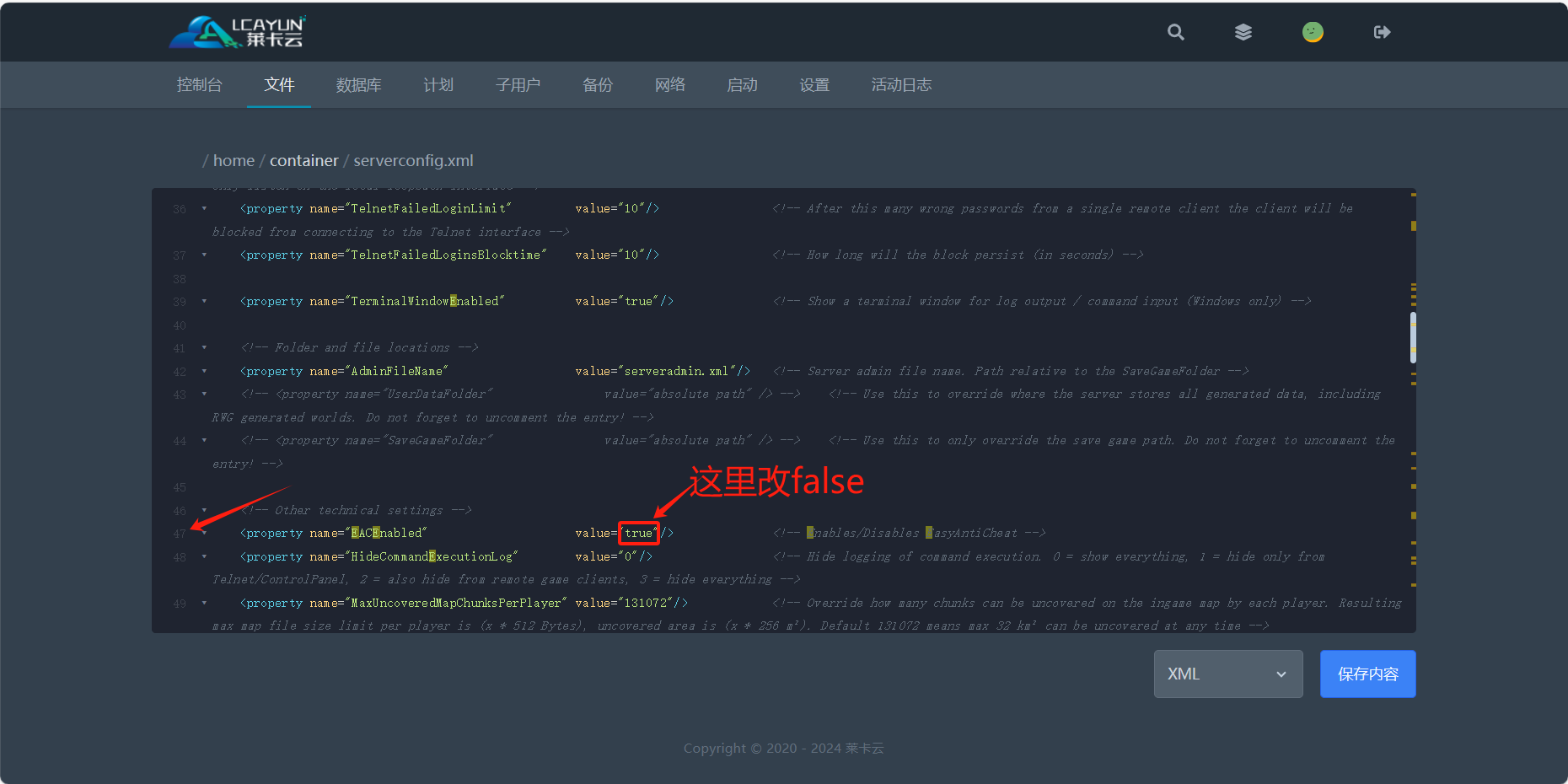The image size is (1568, 784).
Task: Open the container breadcrumb link
Action: pyautogui.click(x=303, y=160)
